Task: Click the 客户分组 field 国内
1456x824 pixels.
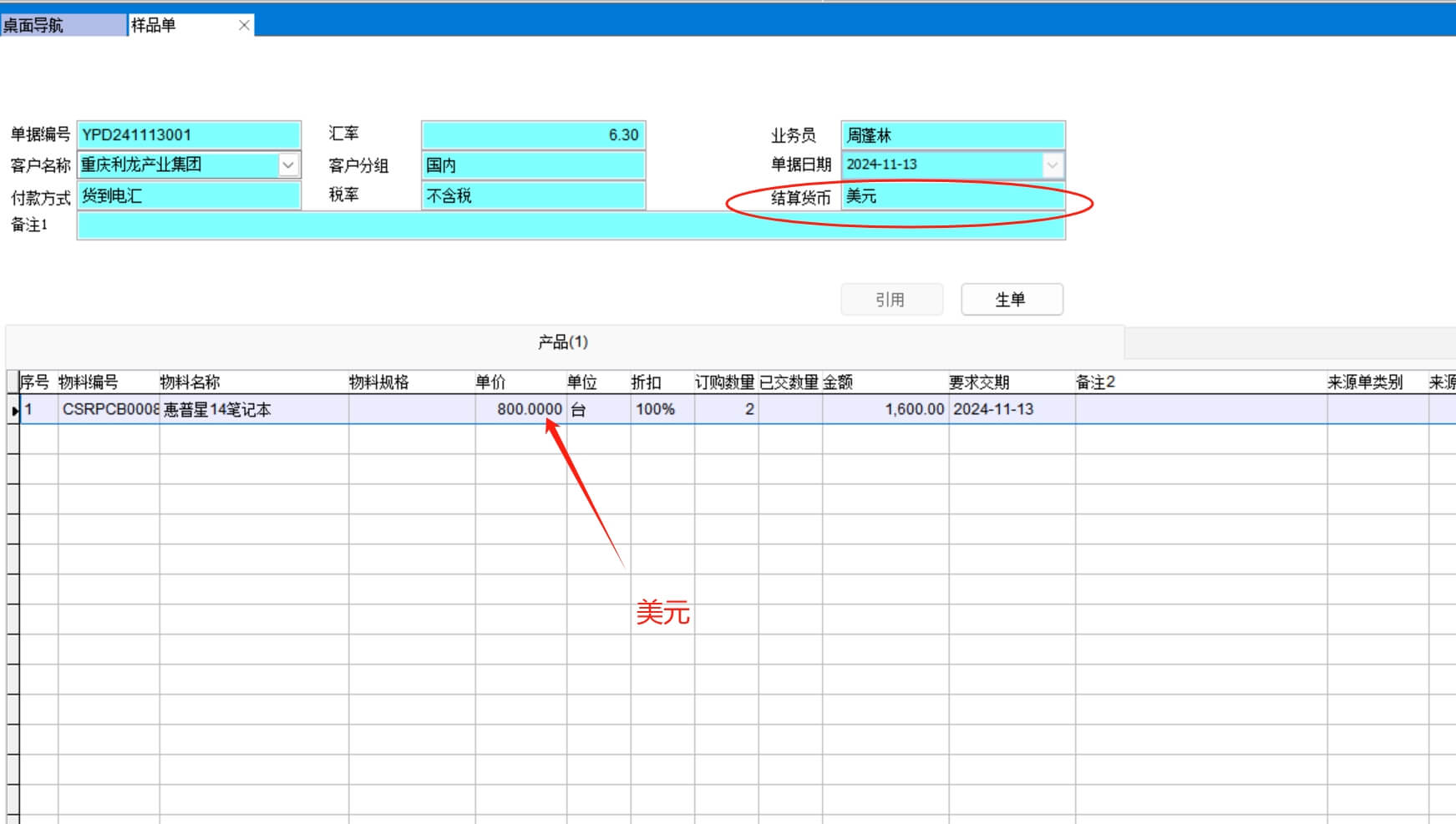Action: coord(533,165)
